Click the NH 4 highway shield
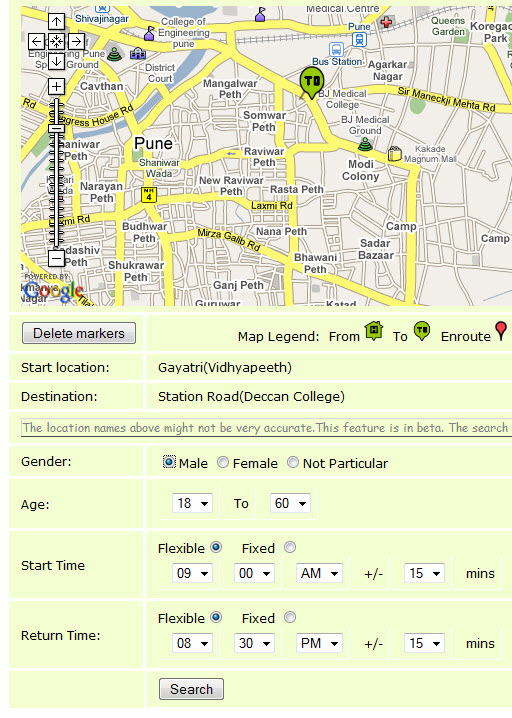This screenshot has width=512, height=718. click(148, 195)
